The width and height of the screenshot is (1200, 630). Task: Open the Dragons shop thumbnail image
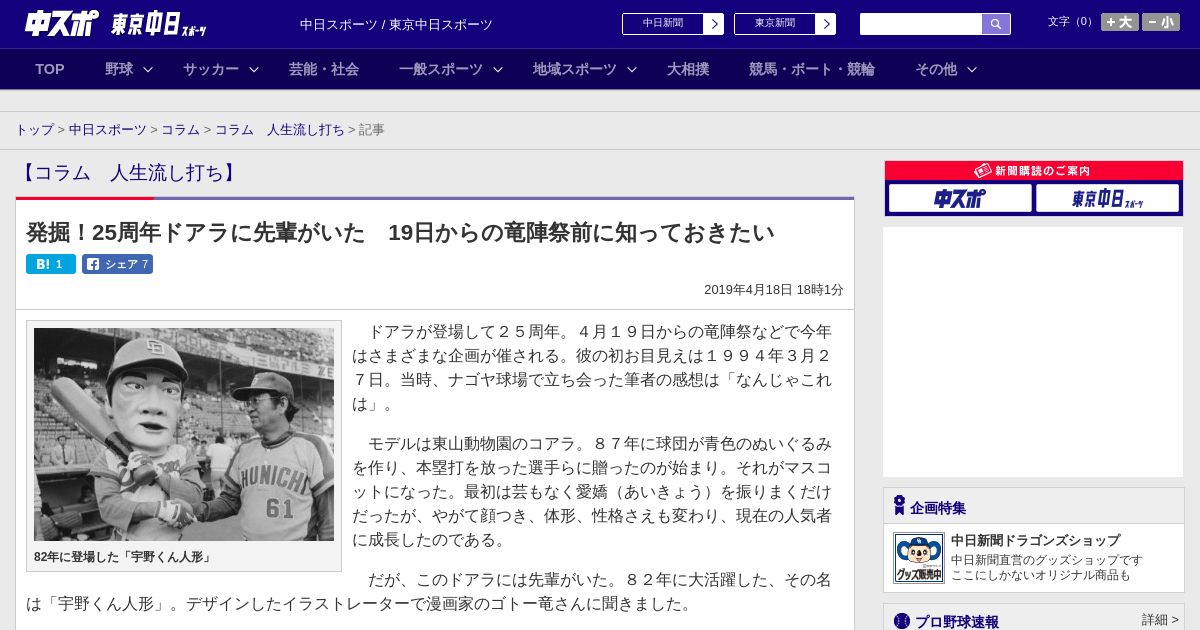click(x=918, y=558)
